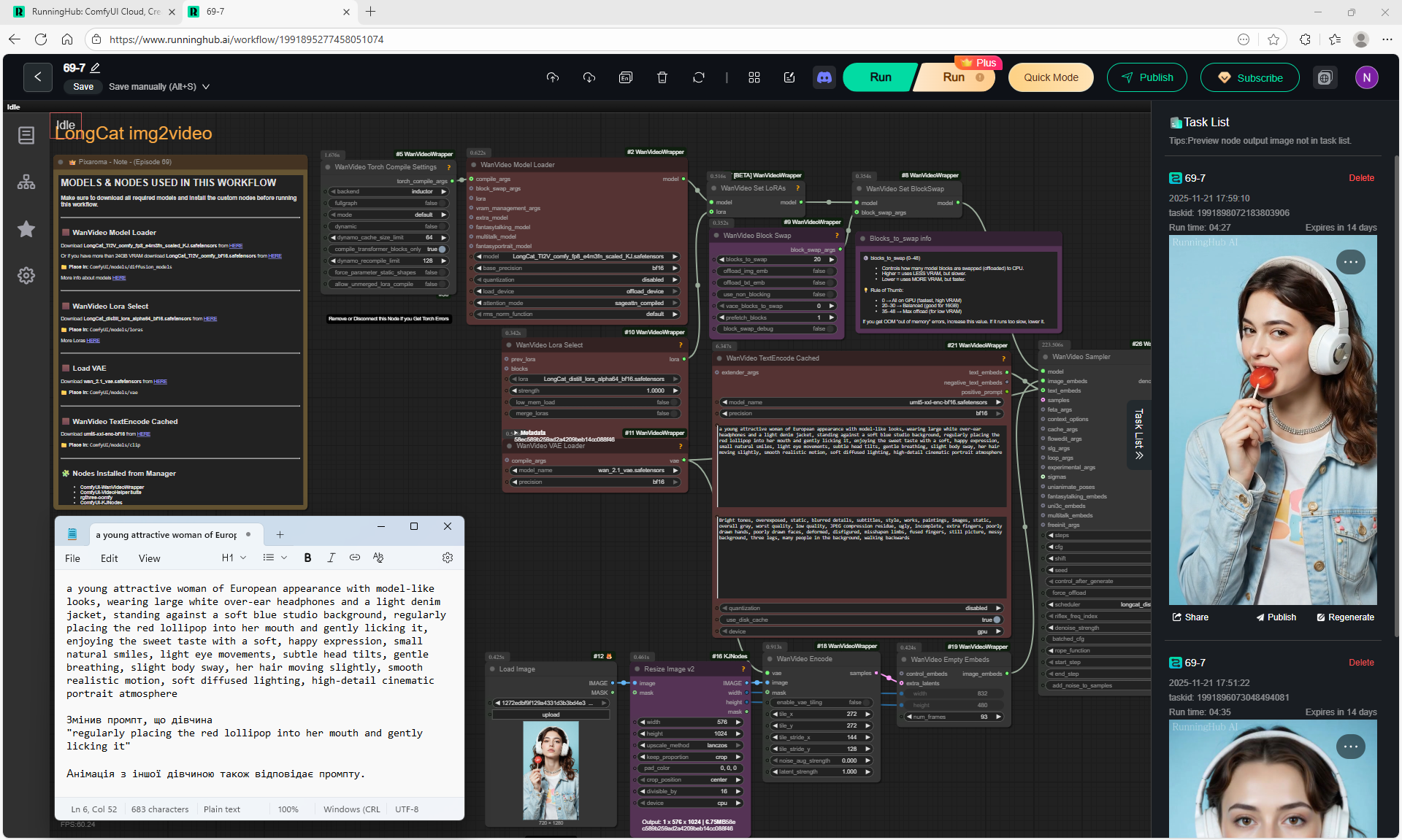Switch to the RunningHub ComfyUI Cloud browser tab
Screen dimensions: 1402x840
95,12
